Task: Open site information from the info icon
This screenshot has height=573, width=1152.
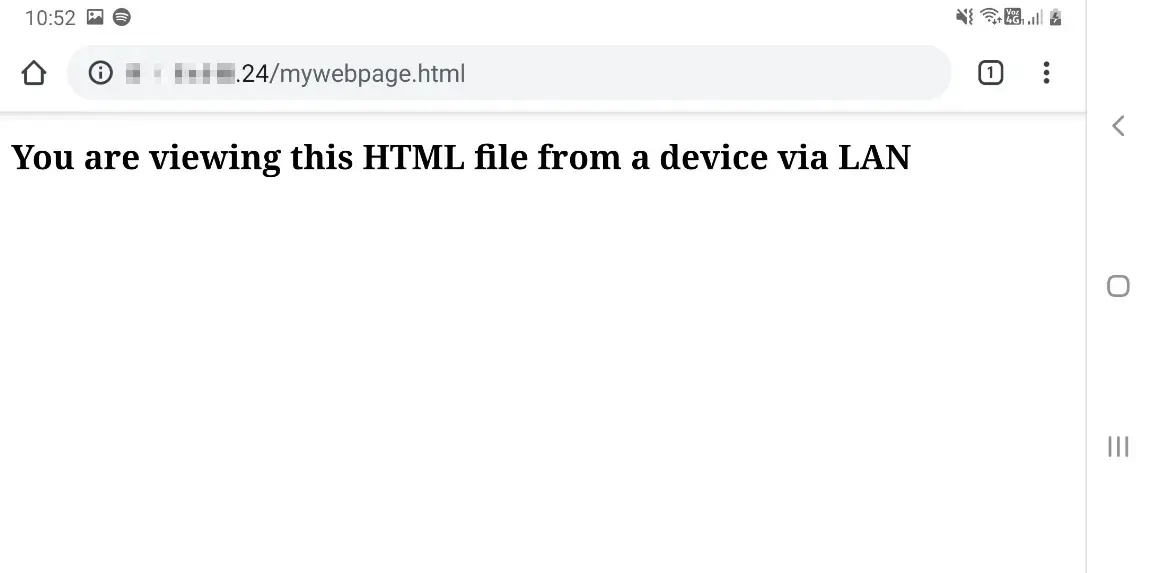Action: (x=100, y=73)
